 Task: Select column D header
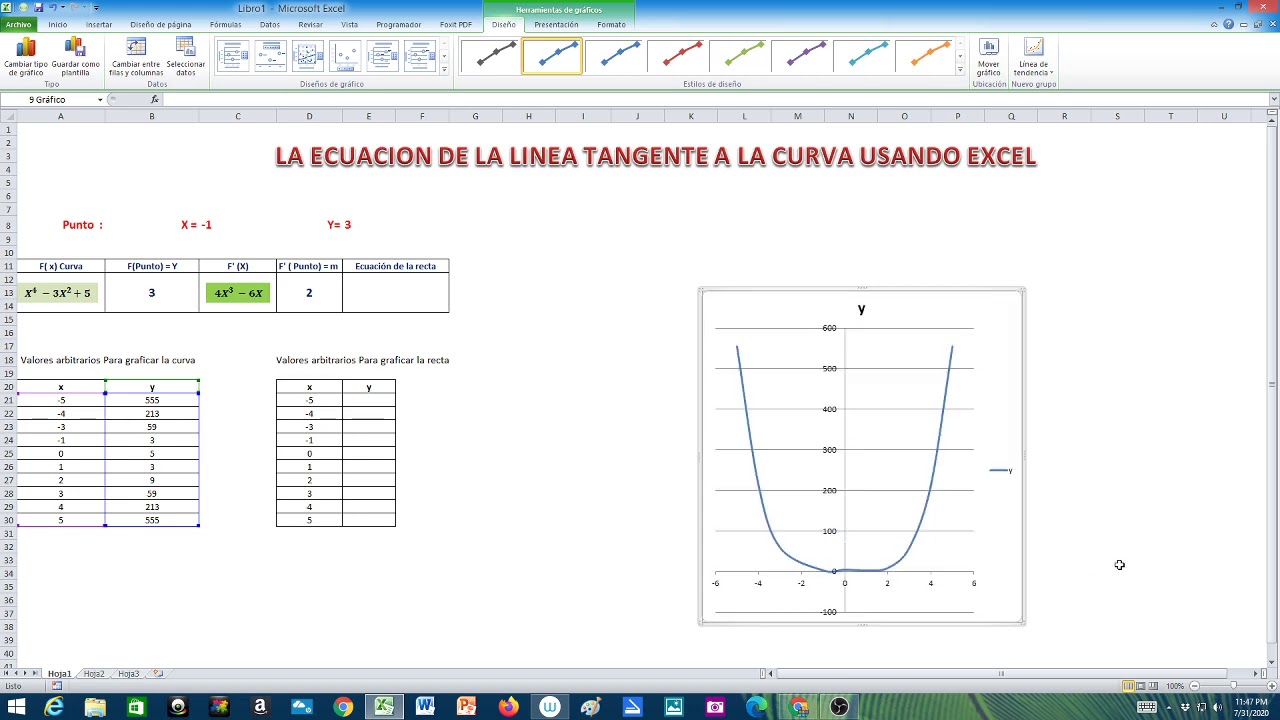(309, 116)
